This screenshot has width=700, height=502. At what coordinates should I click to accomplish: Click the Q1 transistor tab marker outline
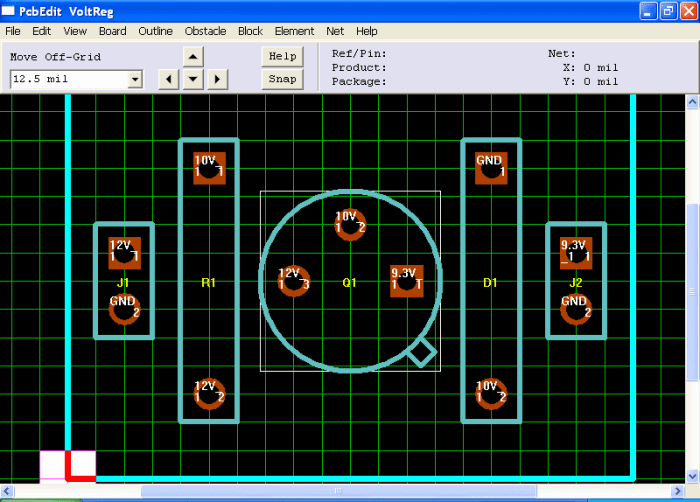(x=422, y=353)
